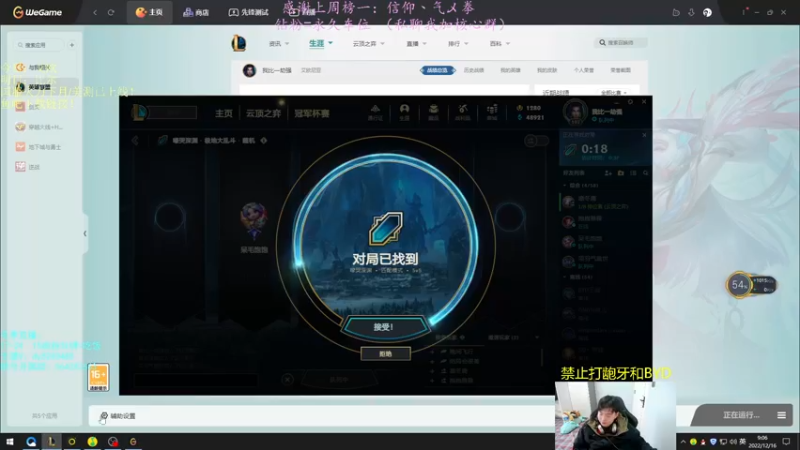Open the WeGame 主页 tab
Viewport: 800px width, 450px height.
pos(149,12)
